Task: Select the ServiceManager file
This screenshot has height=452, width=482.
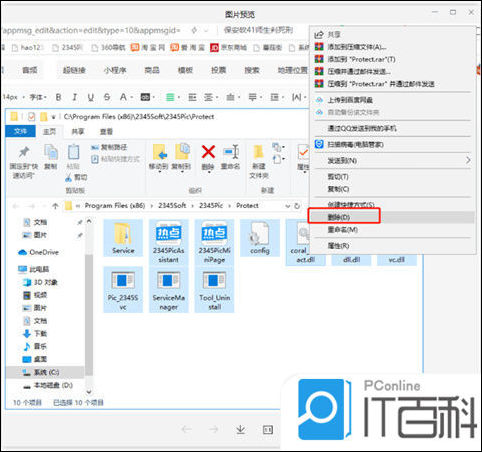Action: 169,290
